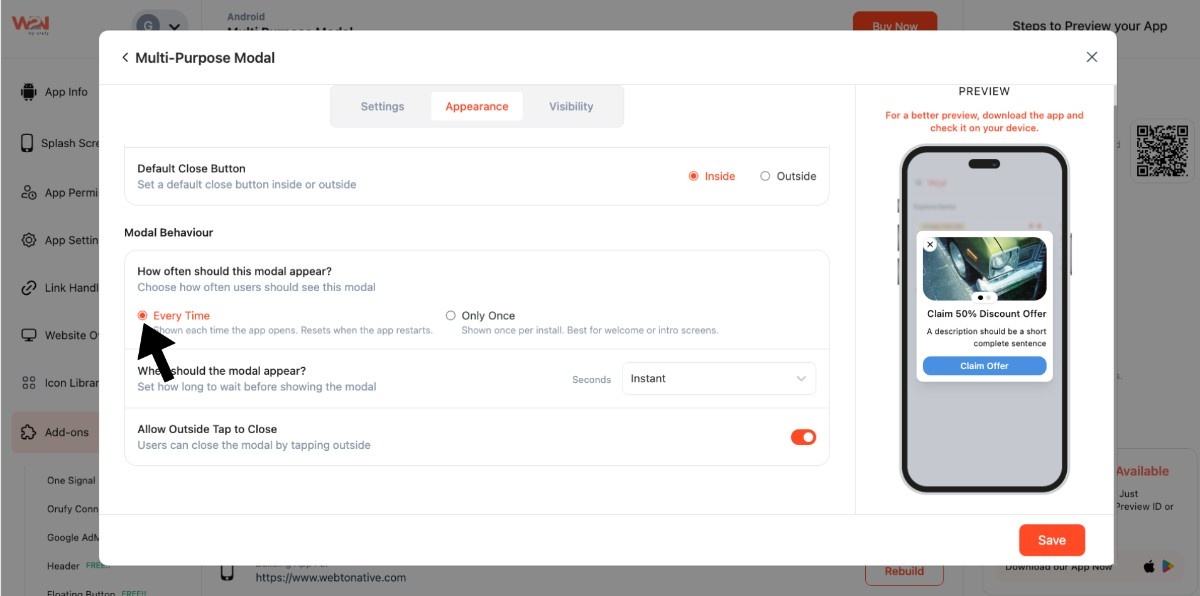
Task: Click the back arrow beside Multi-Purpose Modal
Action: point(125,58)
